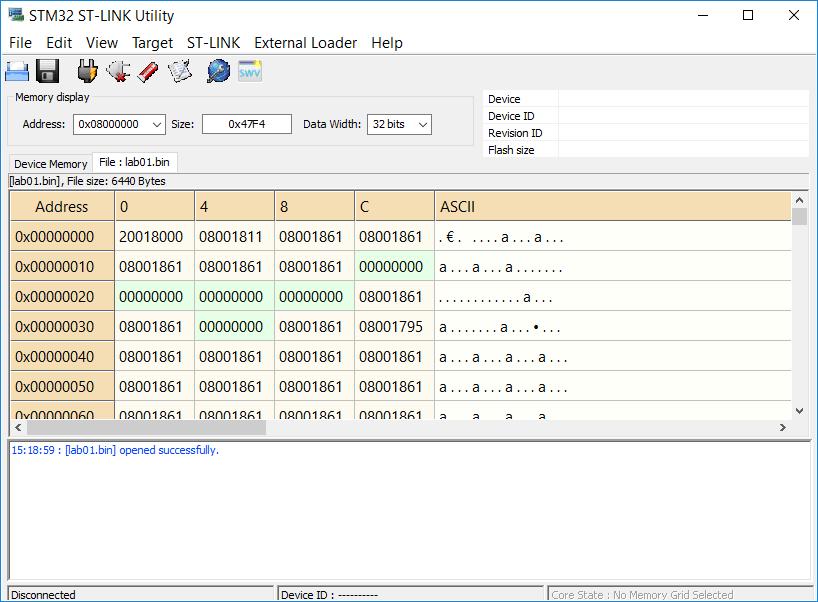Viewport: 818px width, 602px height.
Task: Click address row 0x00000000
Action: pyautogui.click(x=62, y=237)
